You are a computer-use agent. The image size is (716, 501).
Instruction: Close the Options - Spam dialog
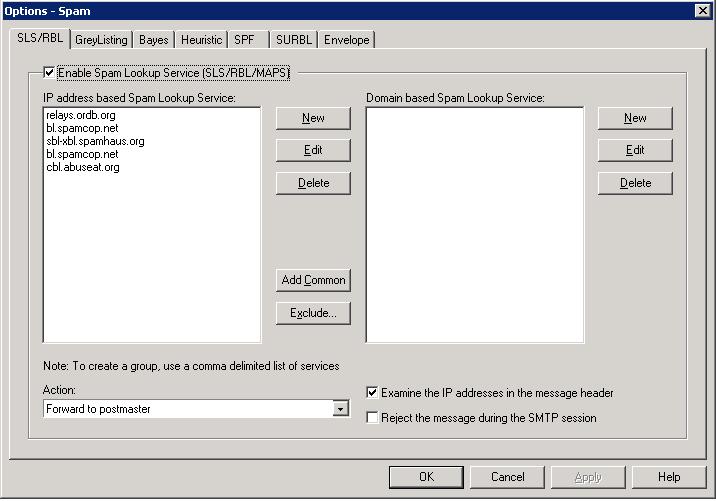point(703,11)
